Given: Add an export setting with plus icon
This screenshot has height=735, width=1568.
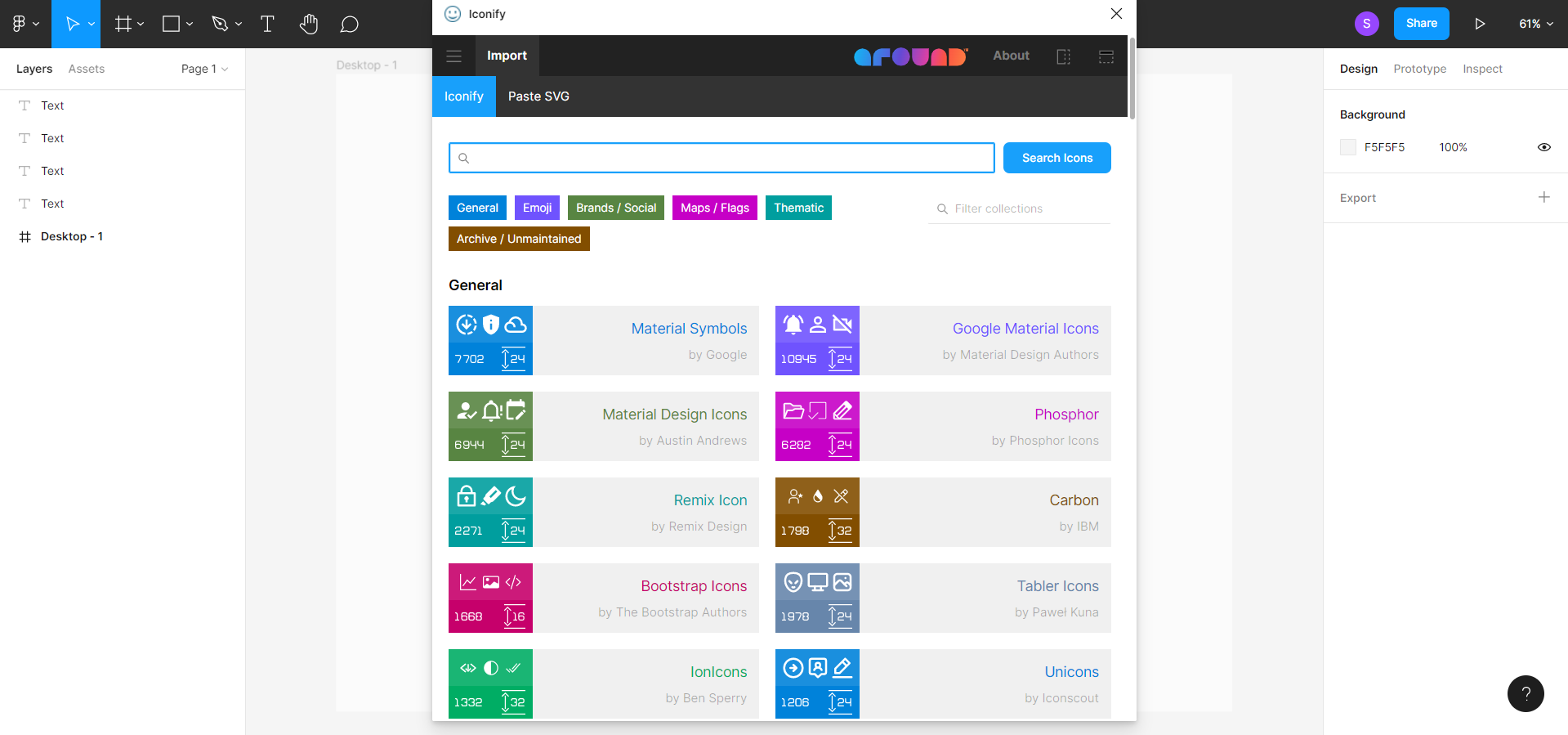Looking at the screenshot, I should [1544, 197].
